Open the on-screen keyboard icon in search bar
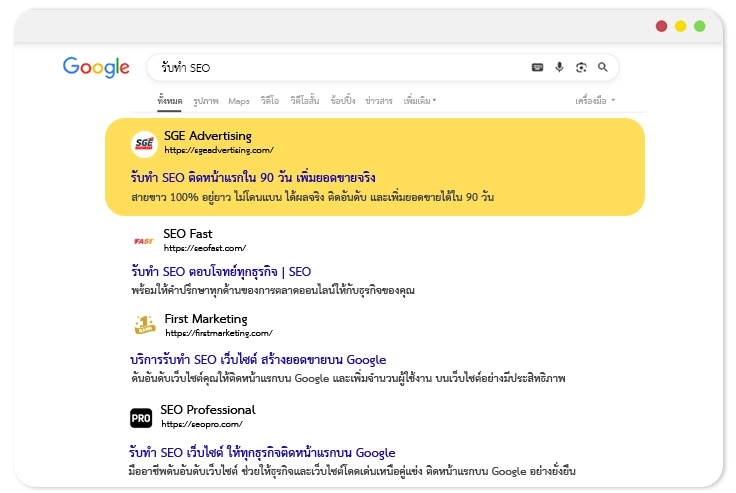This screenshot has height=493, width=736. [x=537, y=68]
